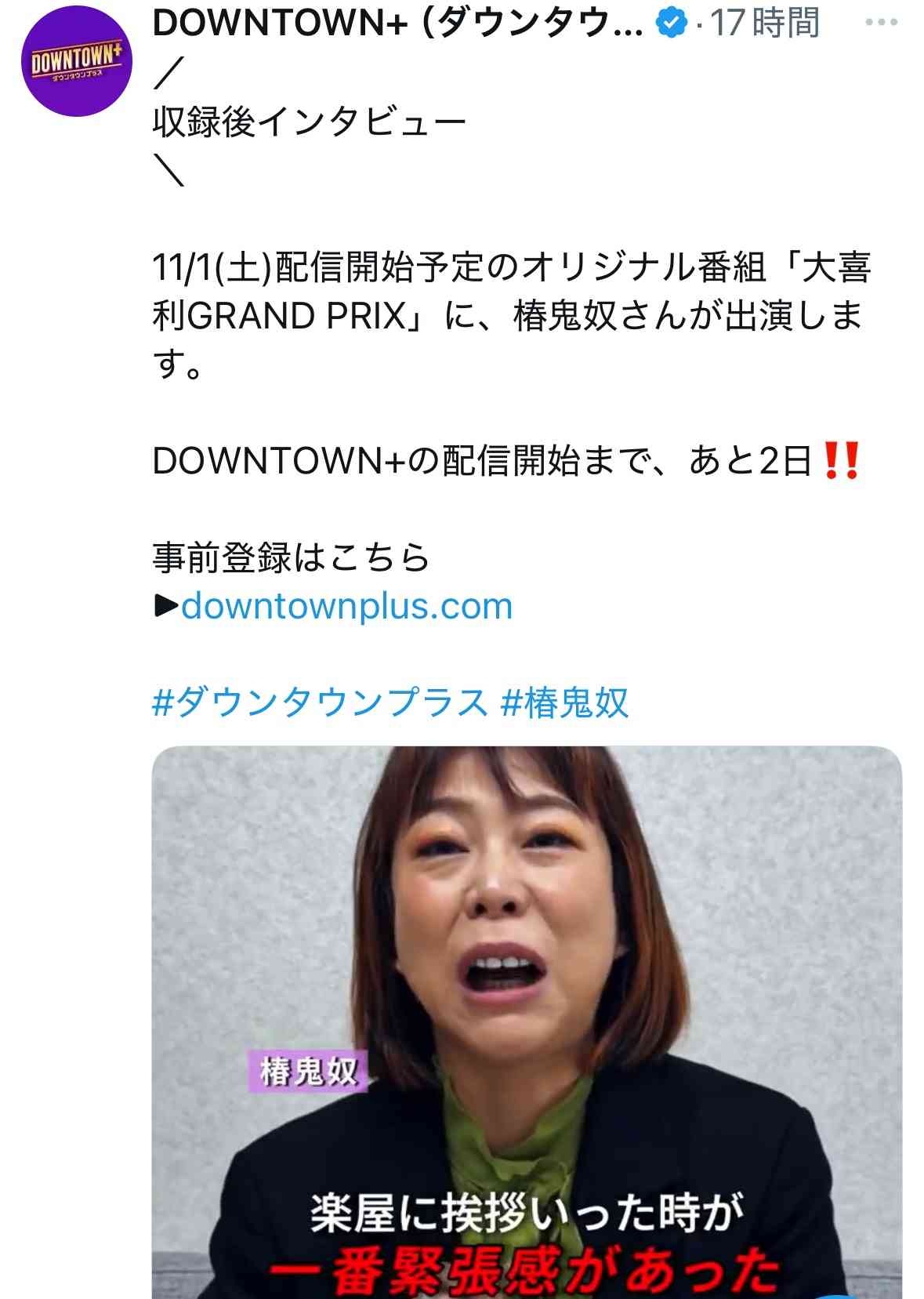Click the 大喜利GRAND PRIX announcement paragraph

point(512,316)
